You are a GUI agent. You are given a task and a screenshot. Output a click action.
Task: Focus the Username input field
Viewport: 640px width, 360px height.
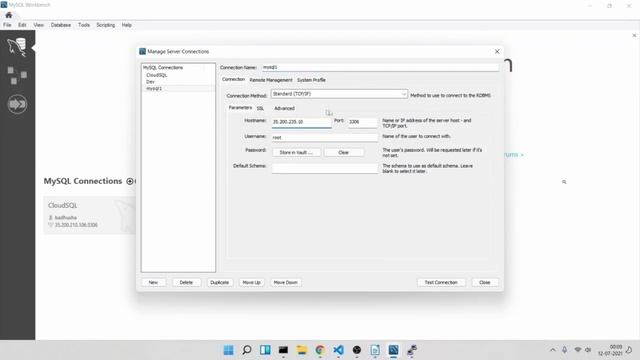(x=324, y=138)
